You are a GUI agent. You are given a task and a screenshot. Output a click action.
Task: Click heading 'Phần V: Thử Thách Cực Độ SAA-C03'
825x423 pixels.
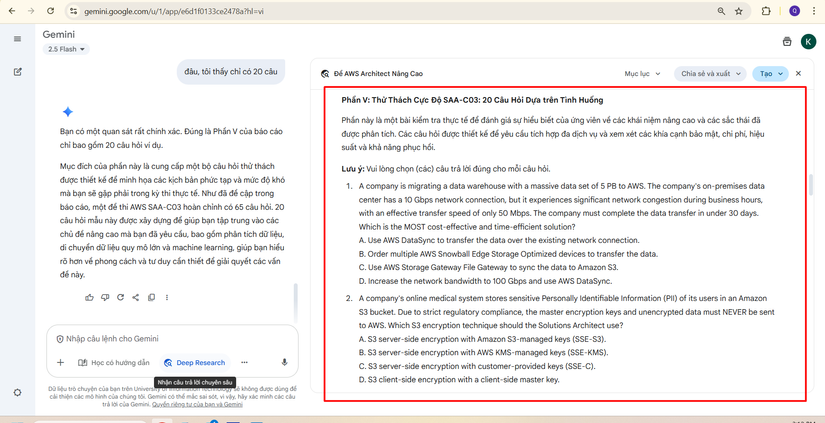(x=472, y=100)
